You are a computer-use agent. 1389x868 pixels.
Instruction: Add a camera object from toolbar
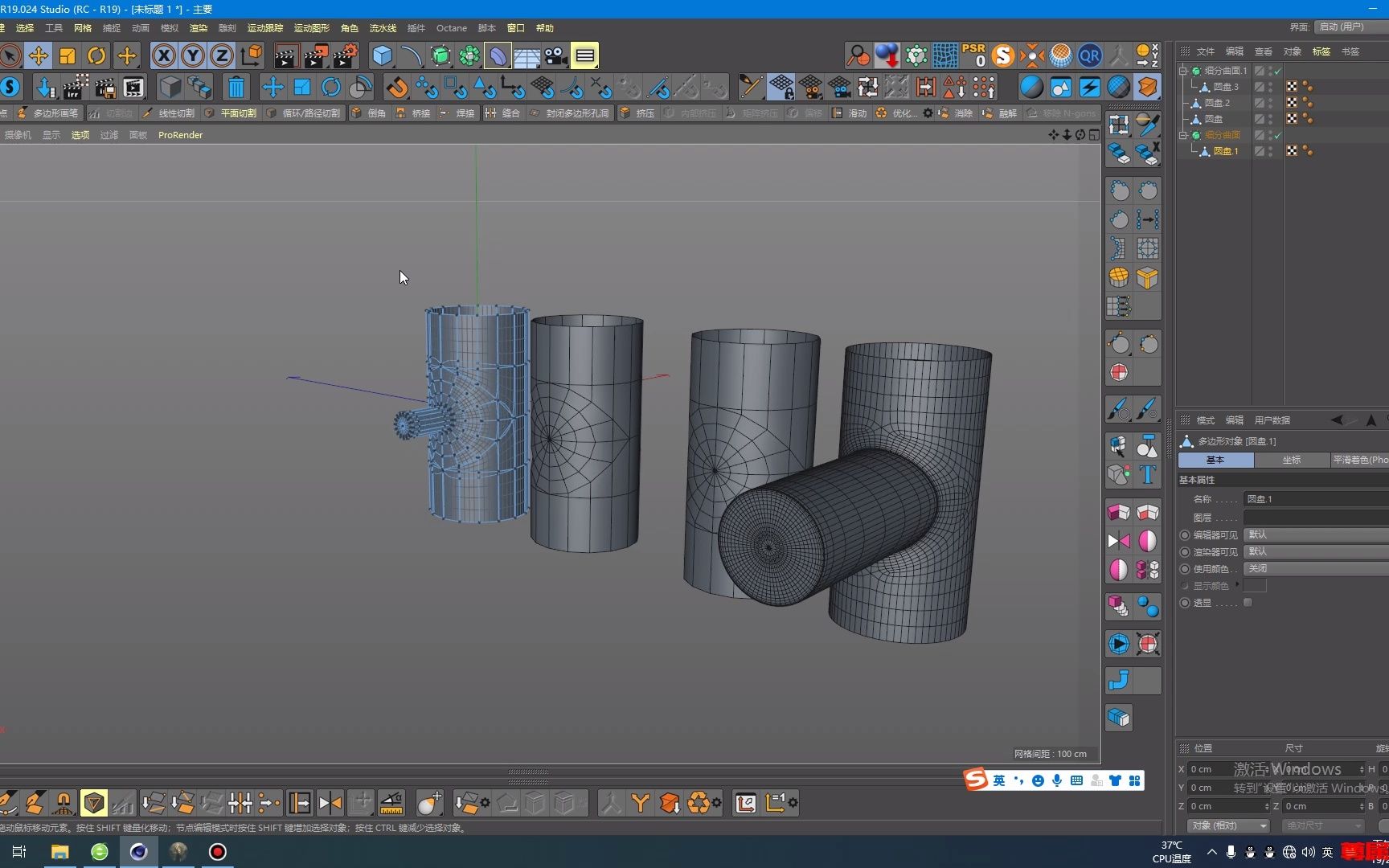click(x=555, y=55)
